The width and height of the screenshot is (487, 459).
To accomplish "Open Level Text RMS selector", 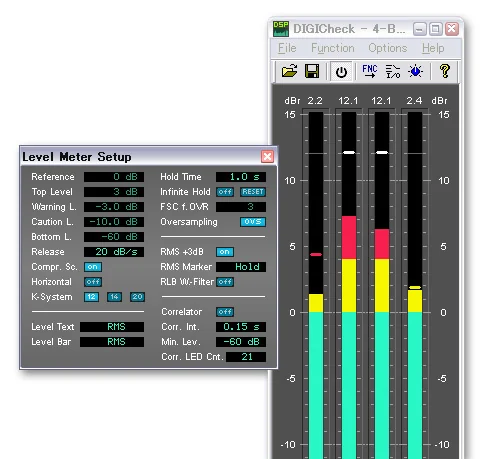I will point(112,327).
